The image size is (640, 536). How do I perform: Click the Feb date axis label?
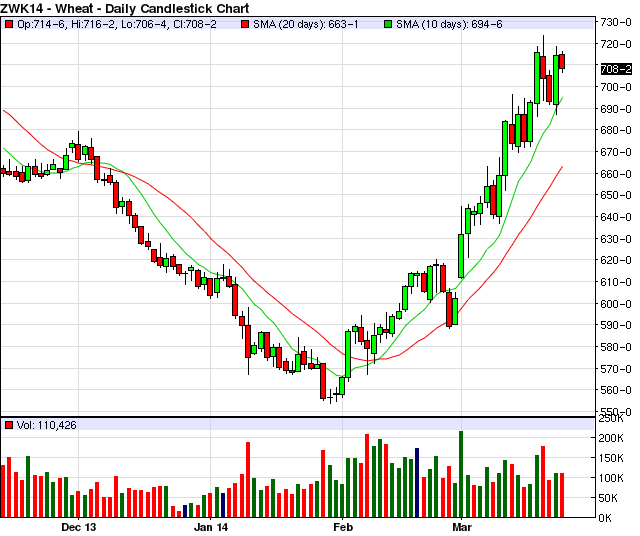tap(343, 527)
